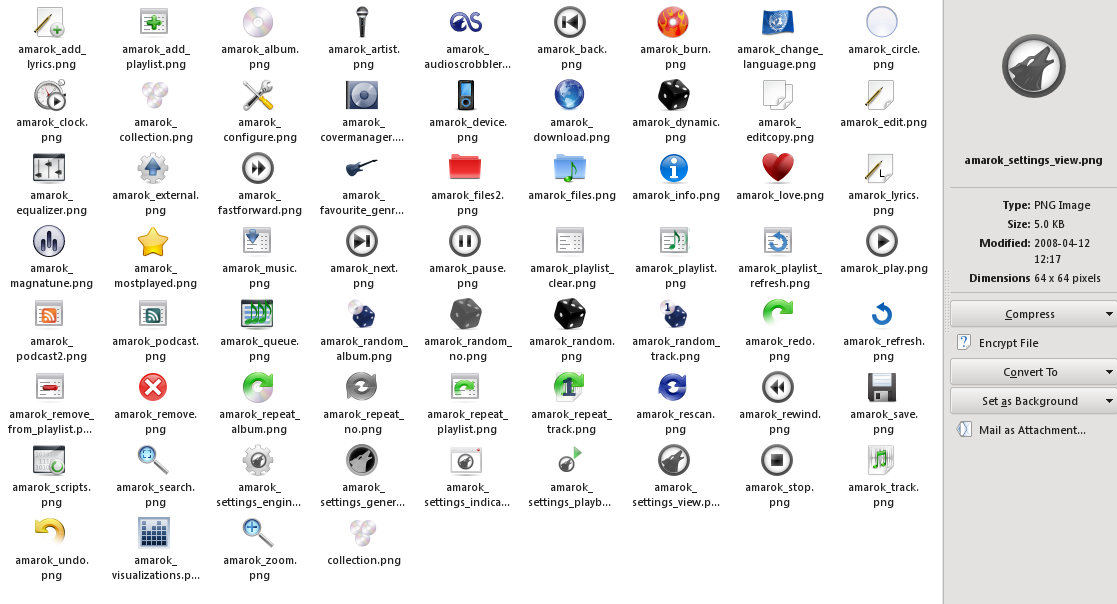Click the amarok_clock.png icon
Viewport: 1117px width, 604px height.
[50, 95]
